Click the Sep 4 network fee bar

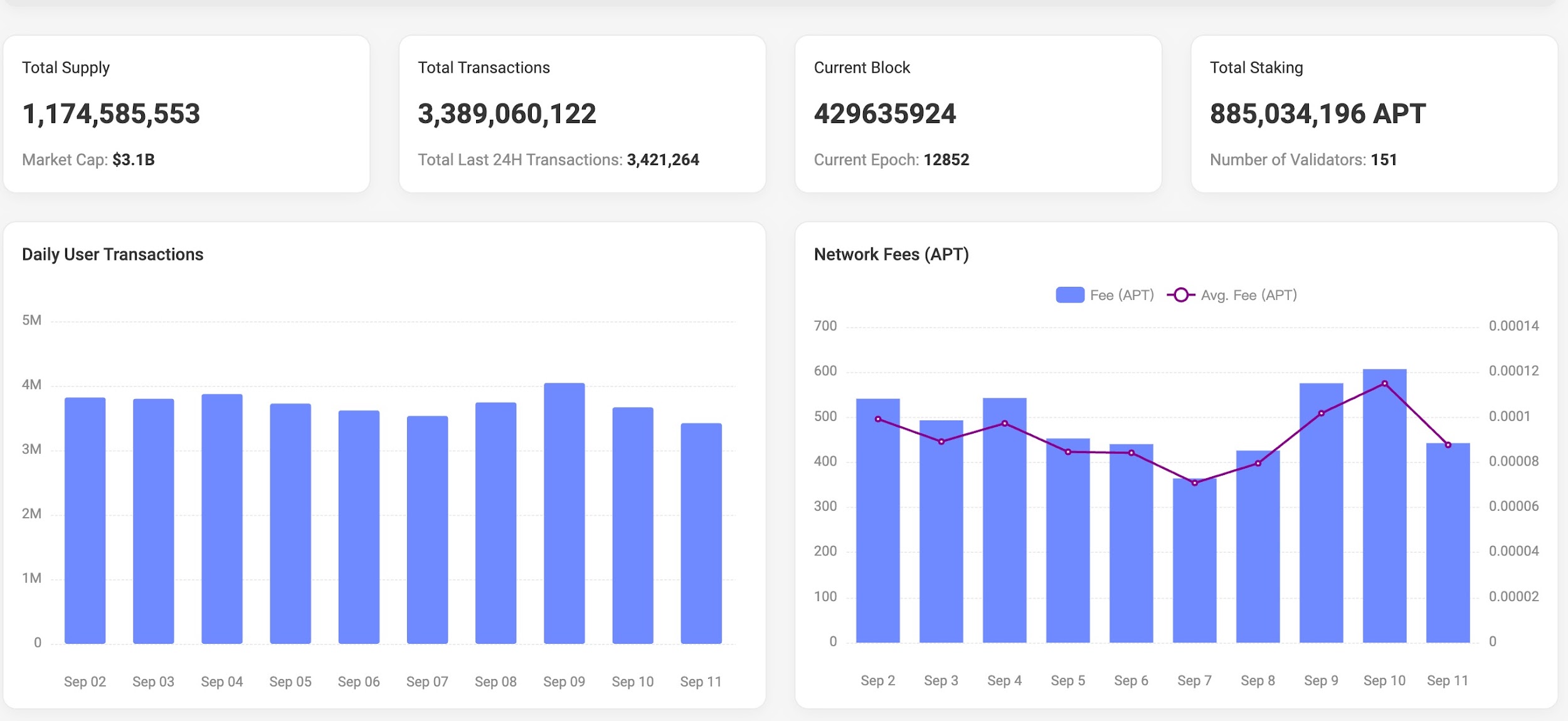[x=1004, y=533]
